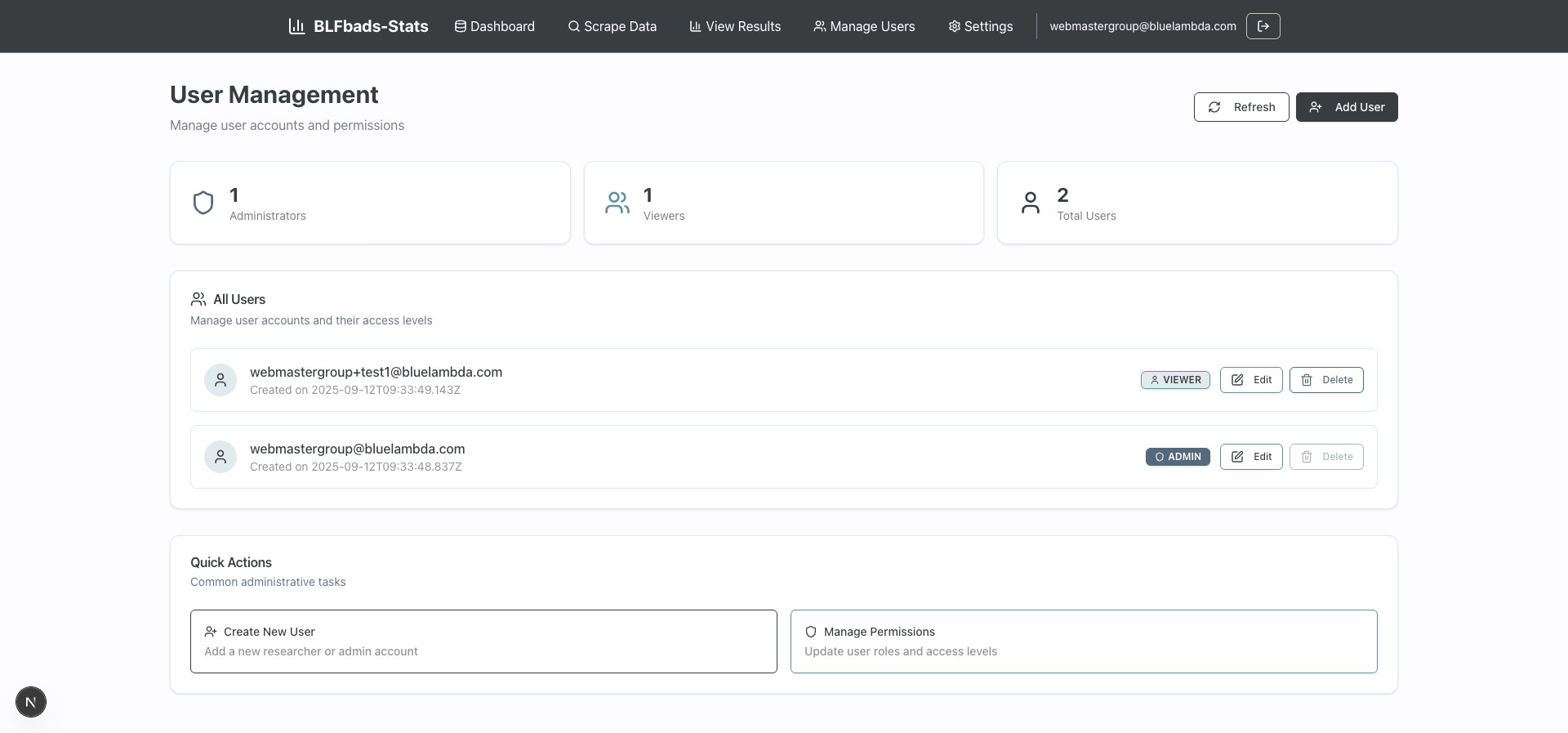
Task: Edit the webmastergroup+test1 viewer account
Action: click(1251, 380)
